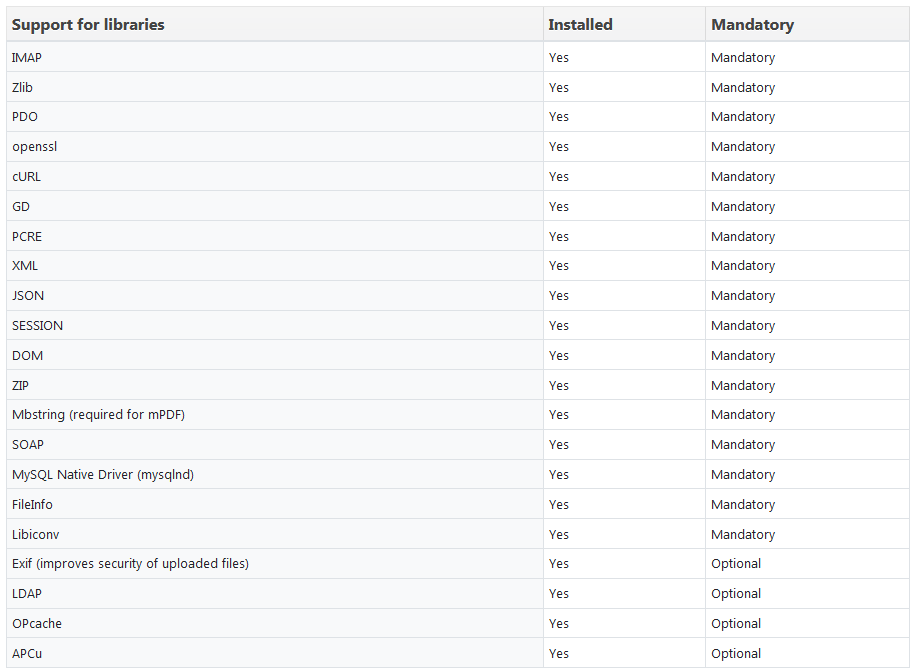Viewport: 920px width, 672px height.
Task: Click 'Mandatory' value in cURL row
Action: click(x=743, y=177)
